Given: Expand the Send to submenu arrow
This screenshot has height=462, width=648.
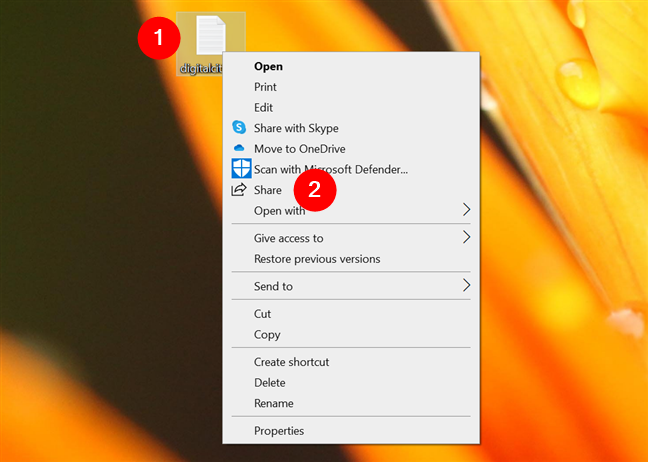Looking at the screenshot, I should [466, 285].
